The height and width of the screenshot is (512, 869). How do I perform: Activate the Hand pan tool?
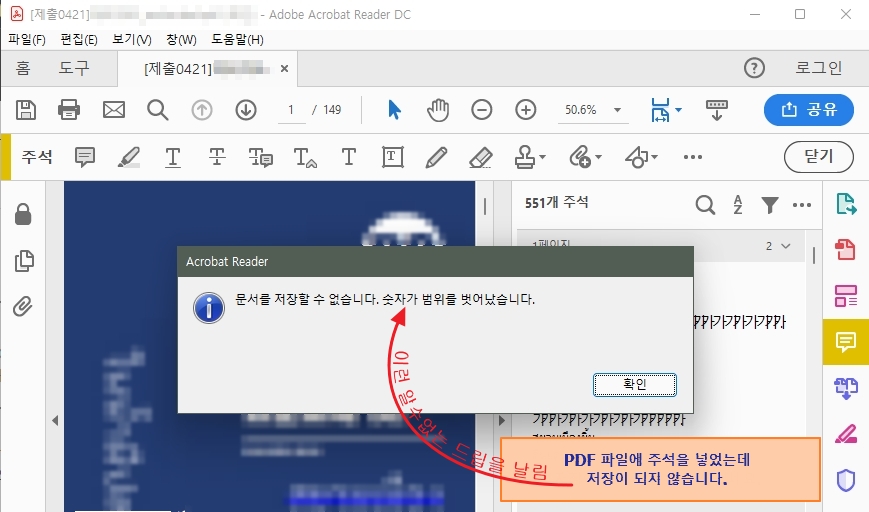438,110
